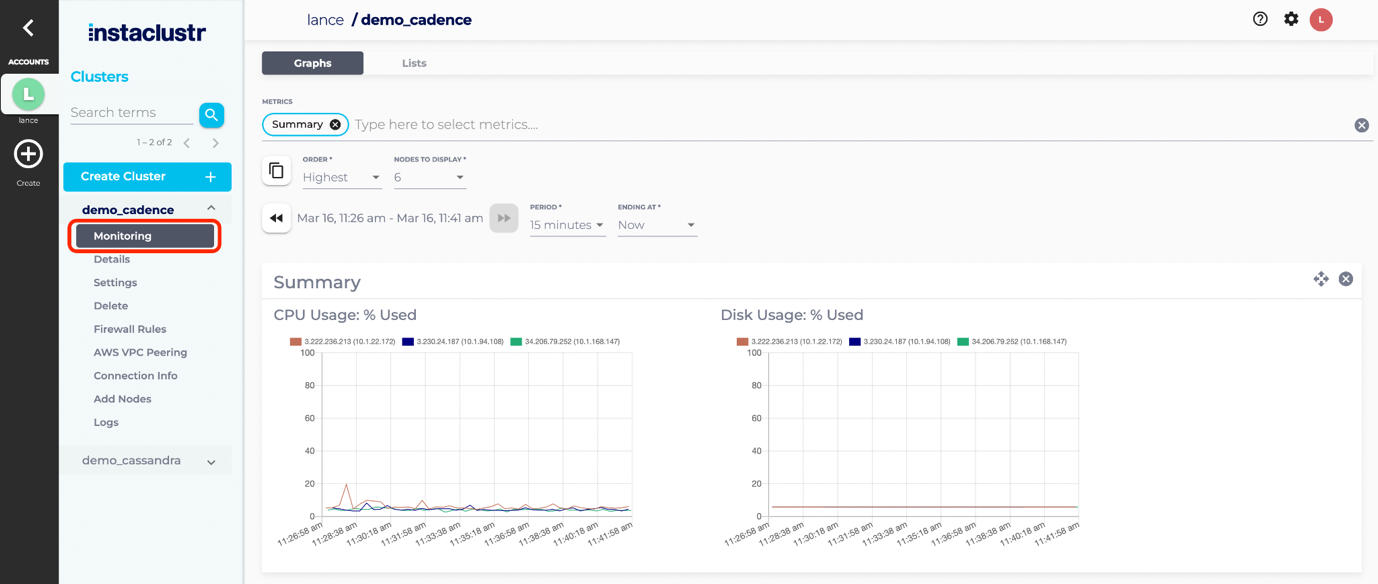This screenshot has height=584, width=1378.
Task: Clear all selected metrics
Action: pyautogui.click(x=1361, y=125)
